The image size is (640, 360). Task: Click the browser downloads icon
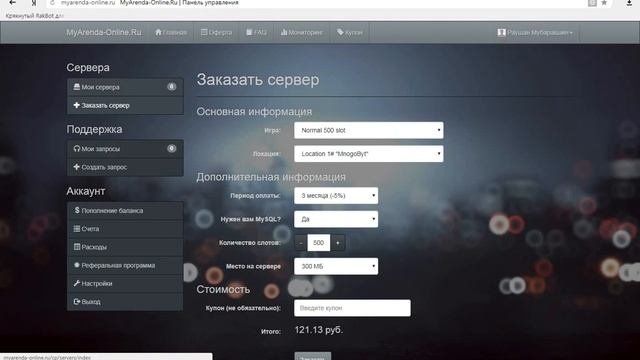[x=629, y=3]
